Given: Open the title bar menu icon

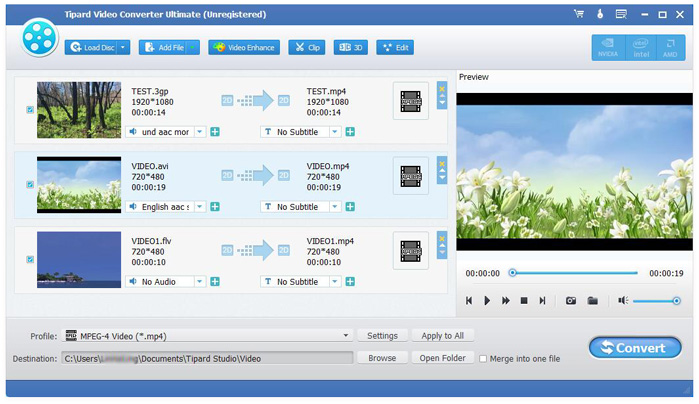Looking at the screenshot, I should click(x=621, y=14).
